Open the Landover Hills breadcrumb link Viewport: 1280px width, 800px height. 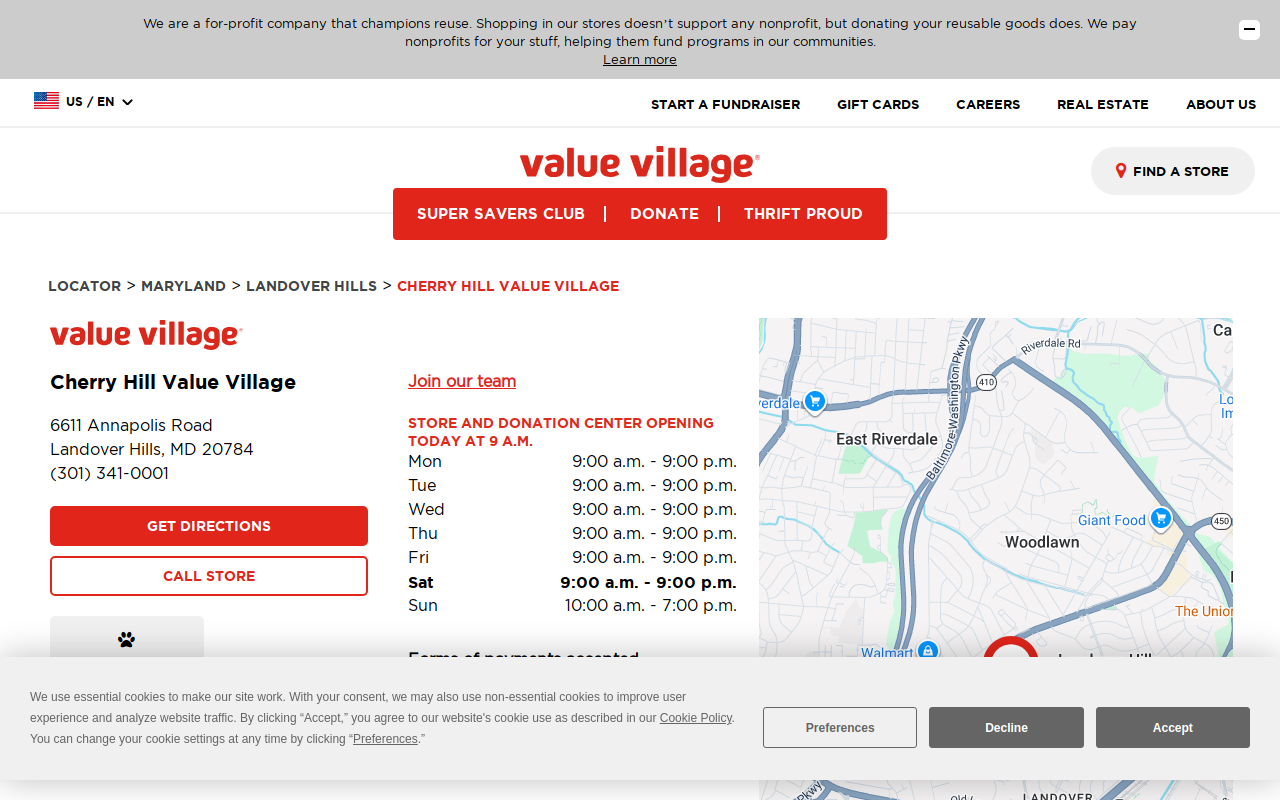click(311, 286)
